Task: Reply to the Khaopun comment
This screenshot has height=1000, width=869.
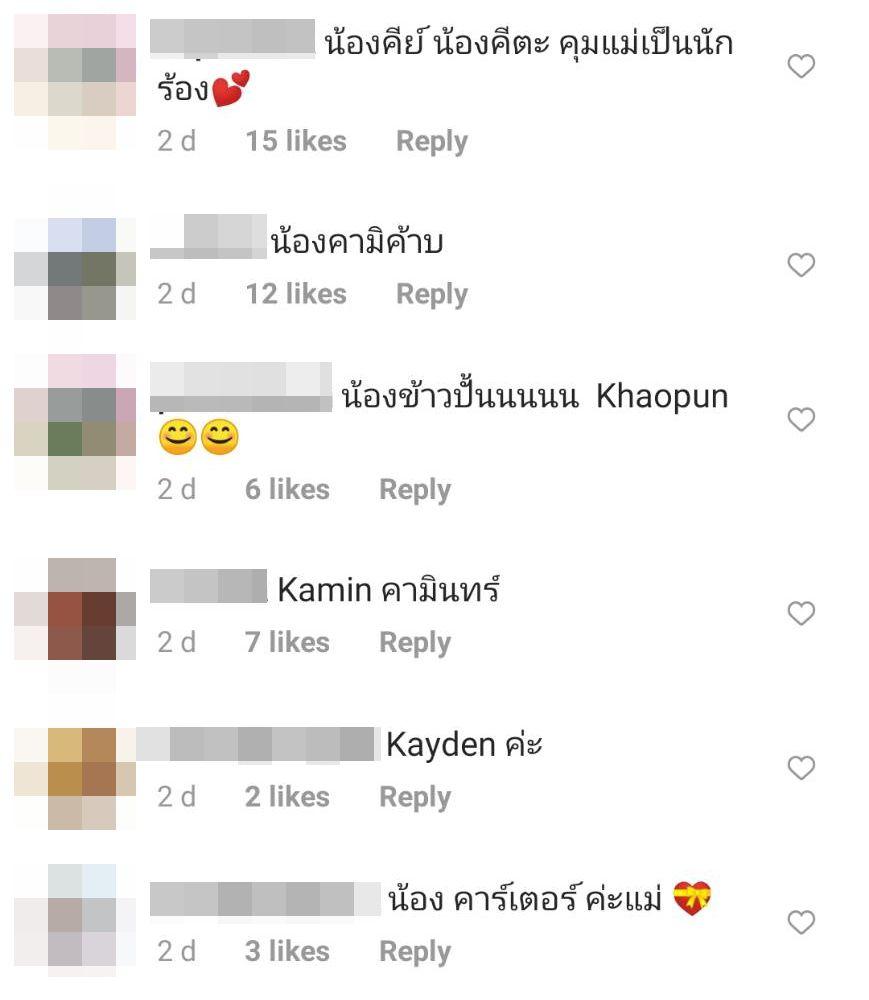Action: pyautogui.click(x=414, y=490)
